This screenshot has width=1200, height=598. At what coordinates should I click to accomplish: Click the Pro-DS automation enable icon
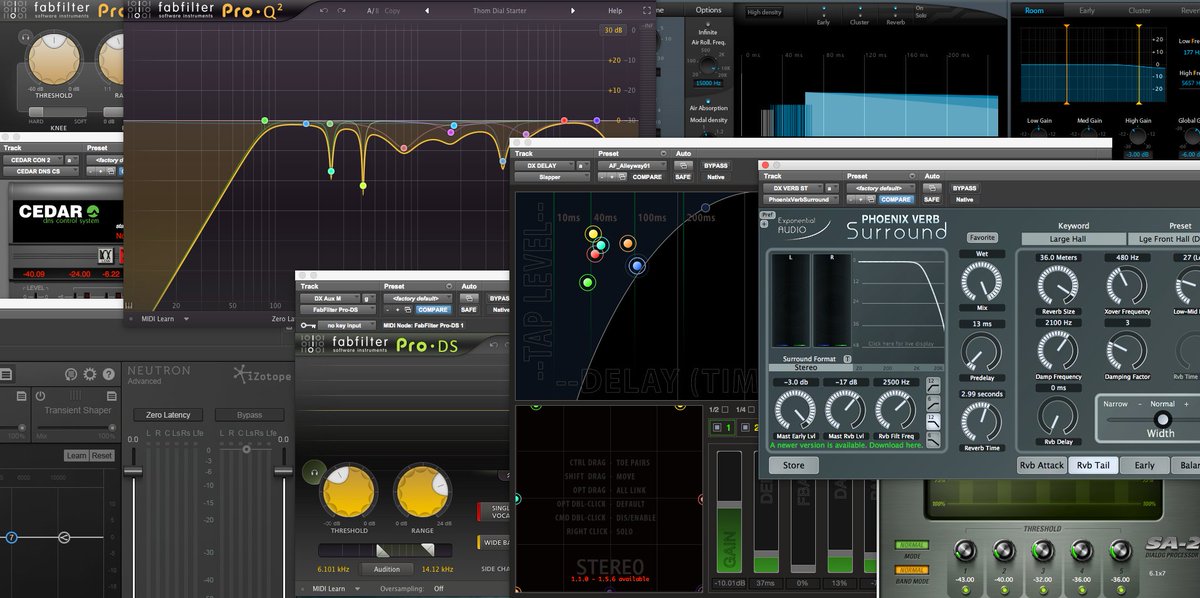coord(468,298)
